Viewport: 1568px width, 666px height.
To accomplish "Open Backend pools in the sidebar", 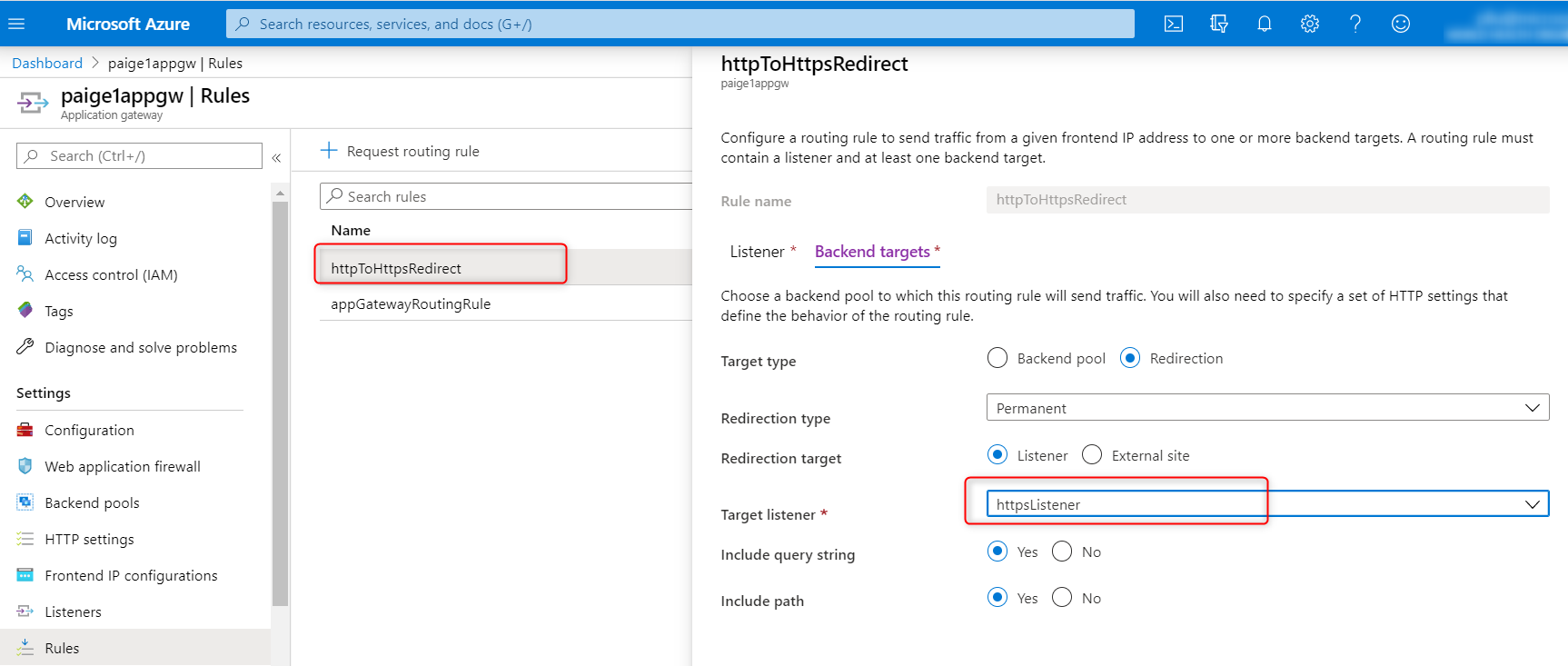I will click(x=92, y=502).
